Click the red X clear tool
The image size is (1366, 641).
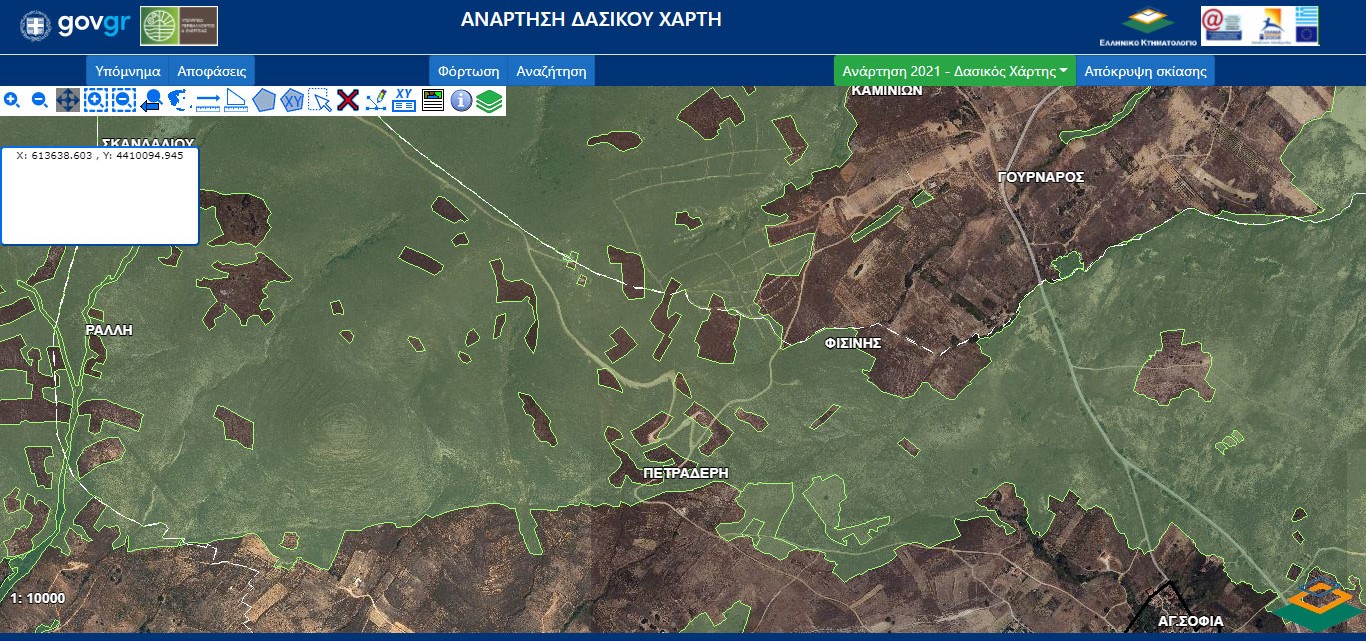click(348, 100)
